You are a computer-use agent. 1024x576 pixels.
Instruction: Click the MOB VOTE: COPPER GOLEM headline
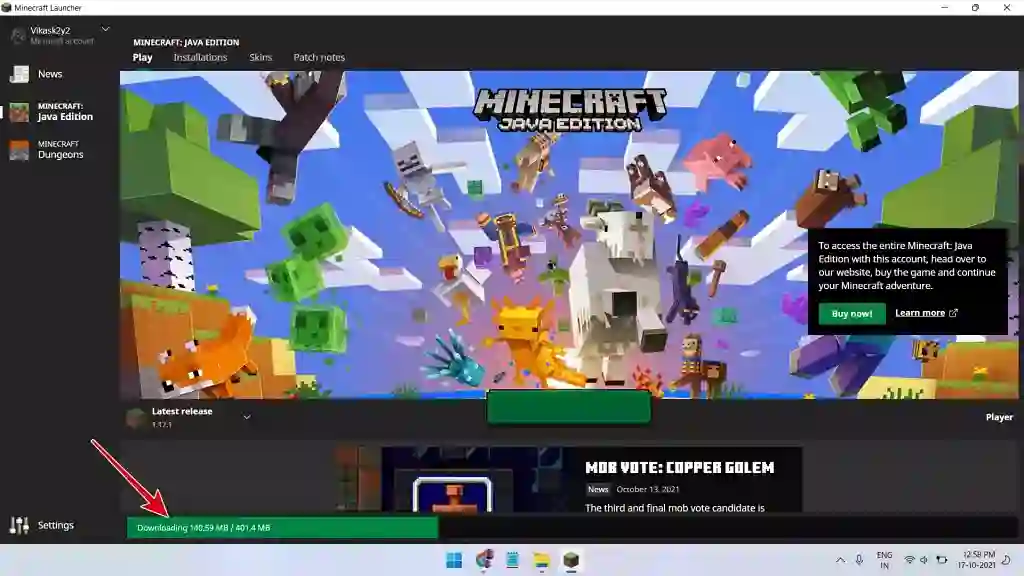[x=679, y=468]
